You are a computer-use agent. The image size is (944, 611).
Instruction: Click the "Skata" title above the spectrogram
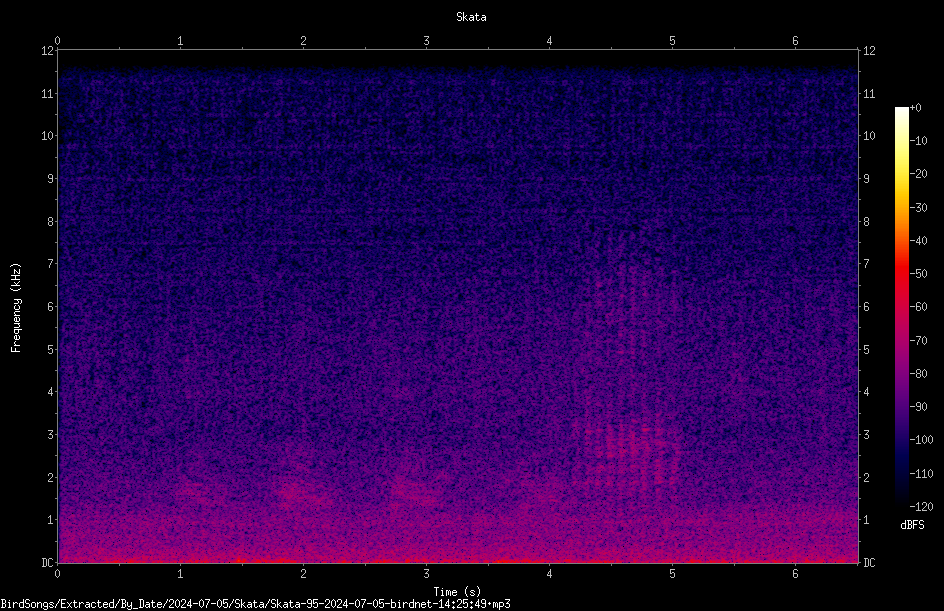[x=471, y=17]
